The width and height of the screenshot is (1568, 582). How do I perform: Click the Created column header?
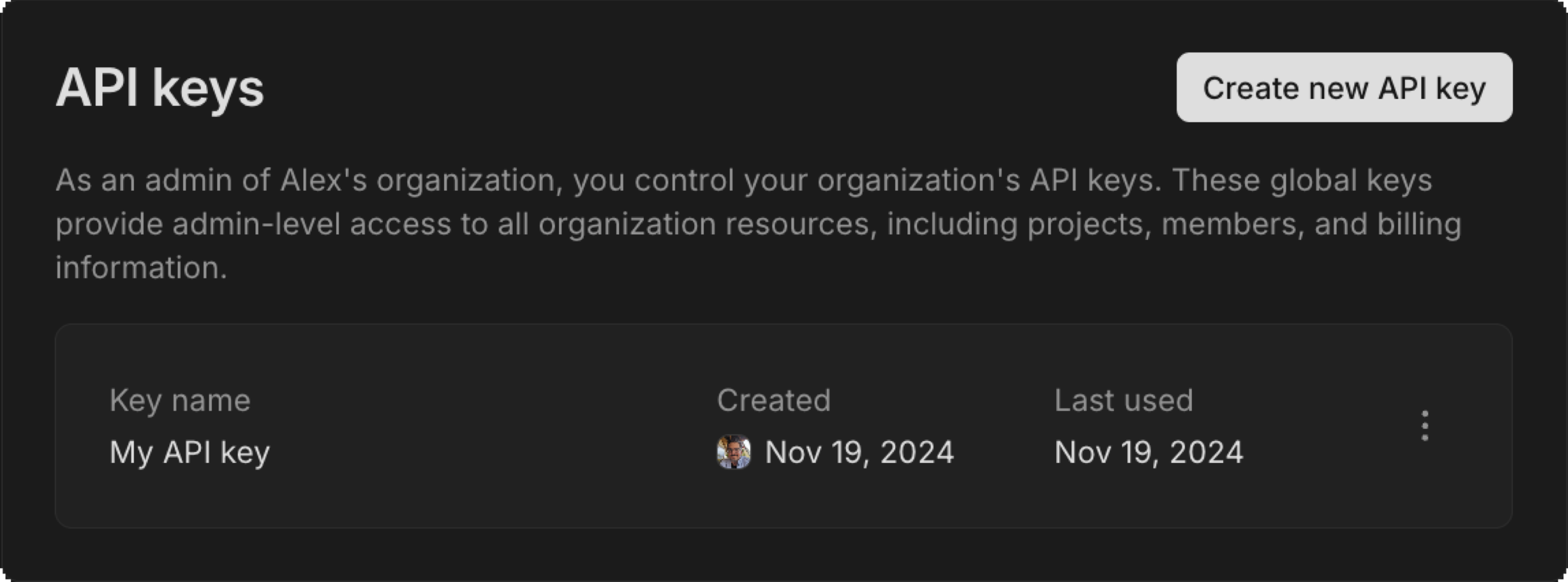(773, 401)
